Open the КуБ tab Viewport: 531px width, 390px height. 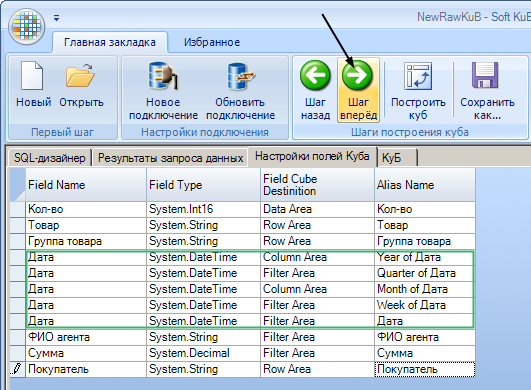[x=397, y=158]
